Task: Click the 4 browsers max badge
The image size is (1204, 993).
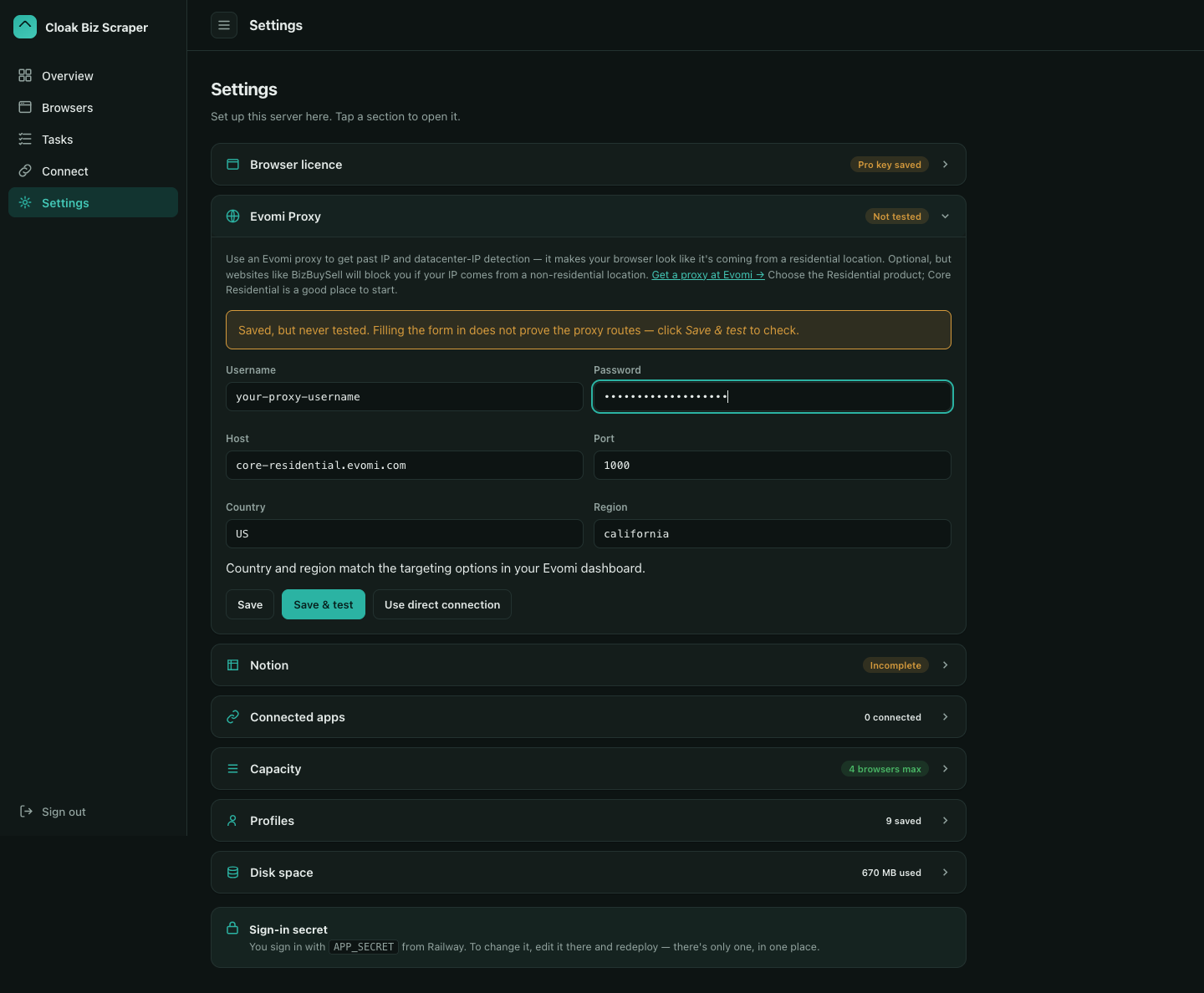Action: pos(885,768)
